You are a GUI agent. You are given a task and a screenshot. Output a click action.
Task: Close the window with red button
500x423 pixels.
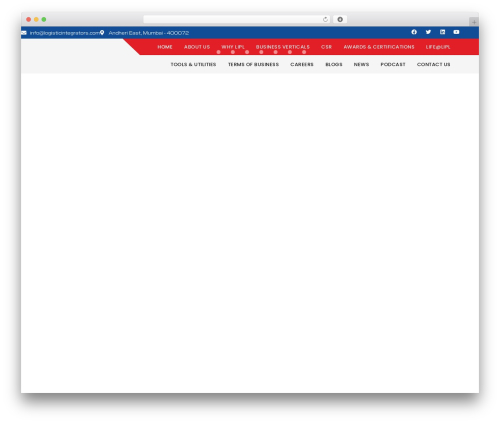[x=29, y=19]
